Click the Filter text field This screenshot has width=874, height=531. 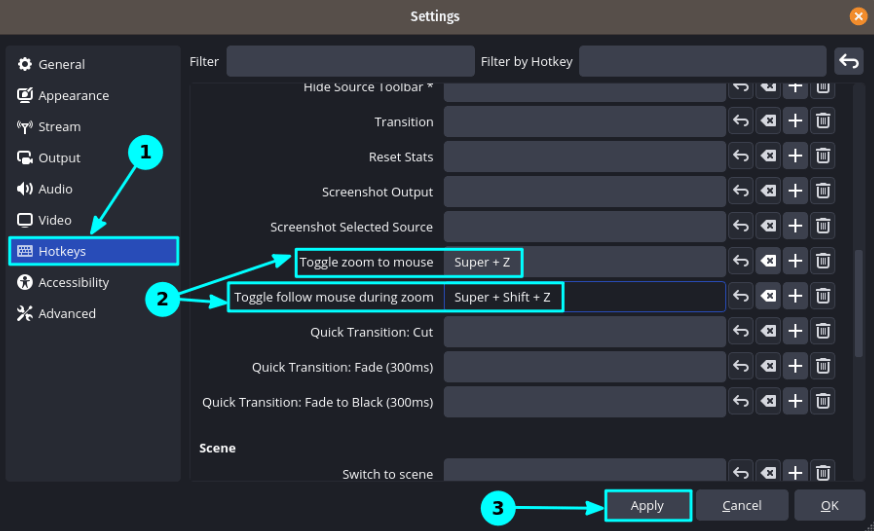coord(350,61)
